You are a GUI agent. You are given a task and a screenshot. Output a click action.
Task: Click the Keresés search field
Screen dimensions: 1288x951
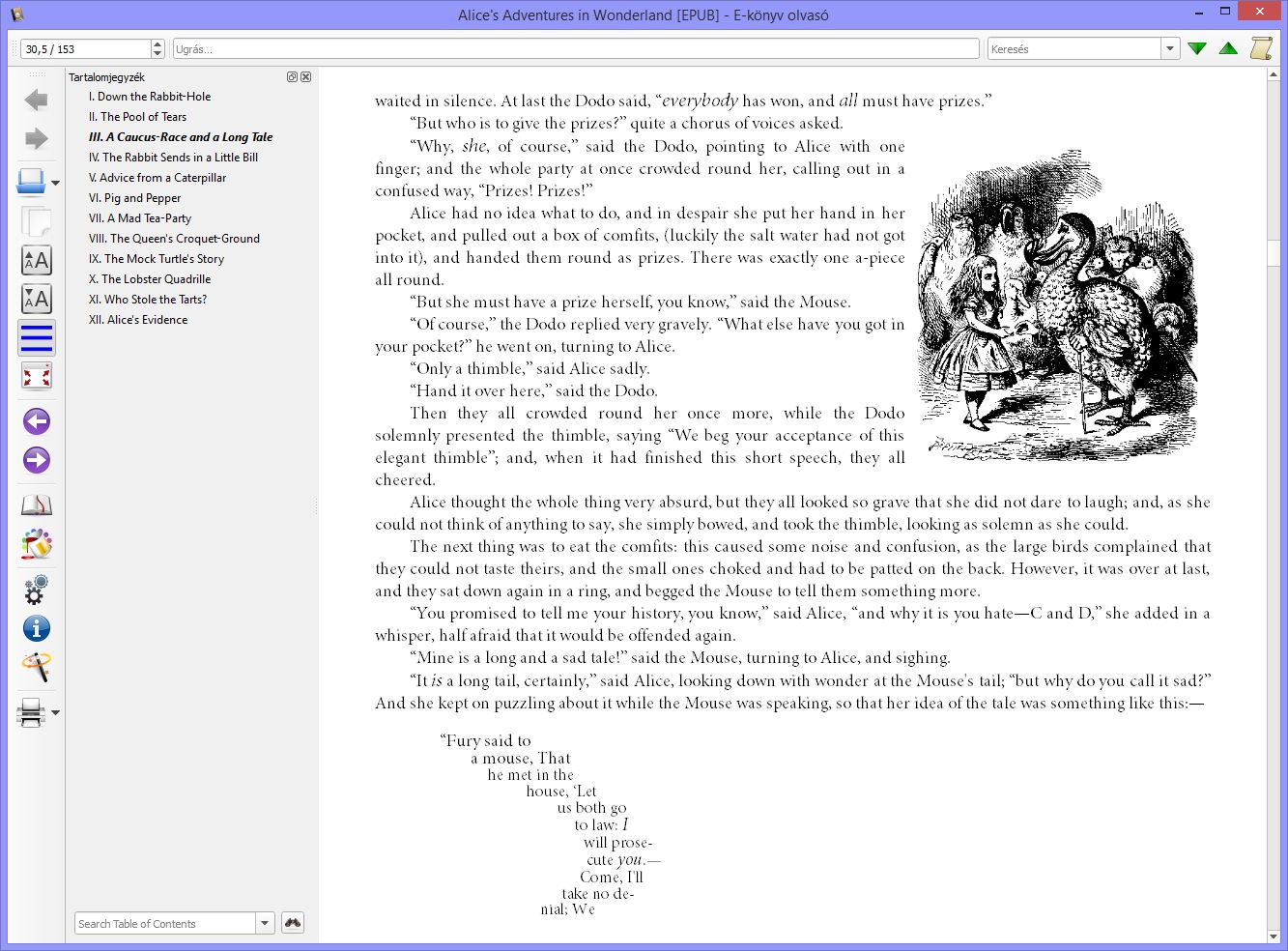click(1073, 48)
